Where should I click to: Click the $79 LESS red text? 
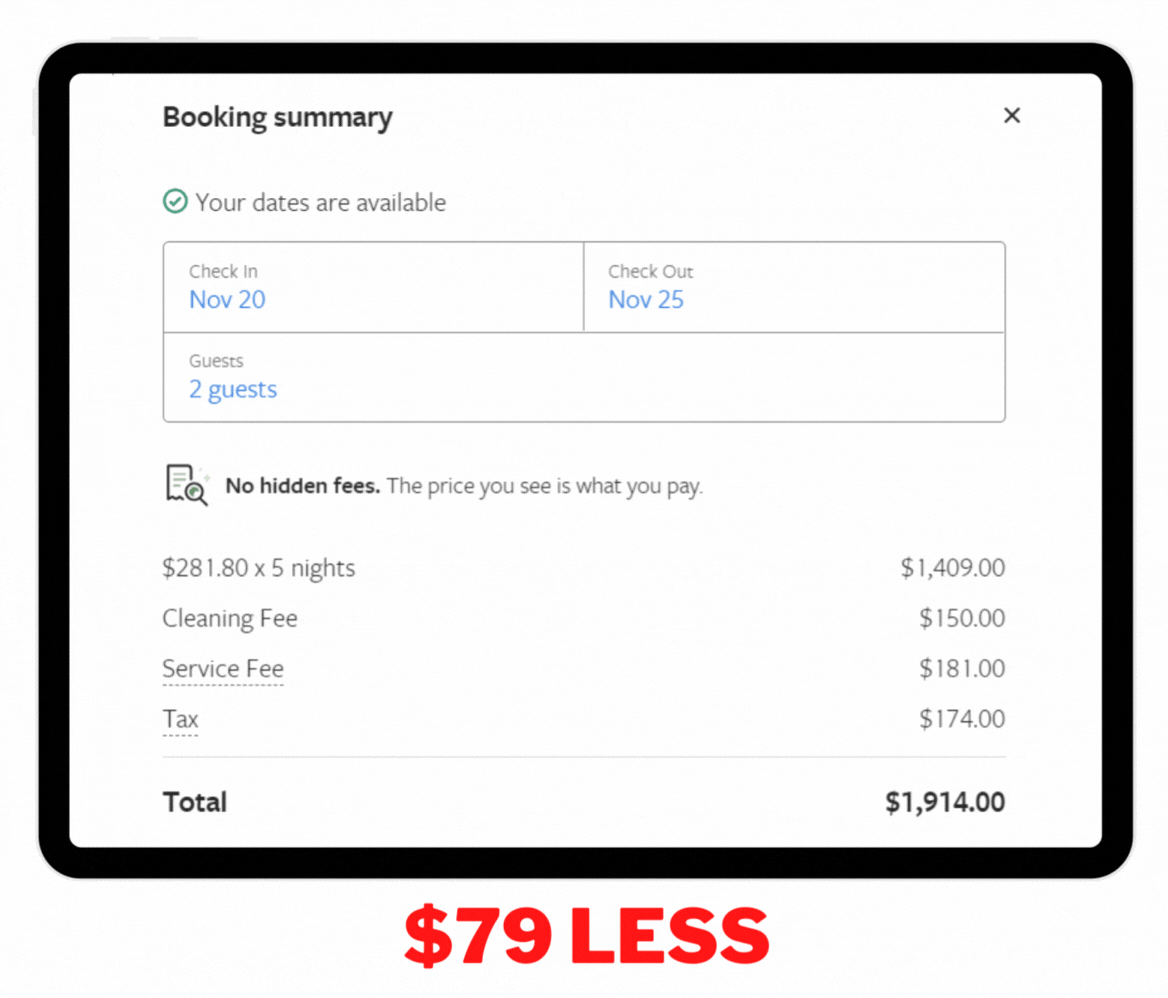pos(586,936)
